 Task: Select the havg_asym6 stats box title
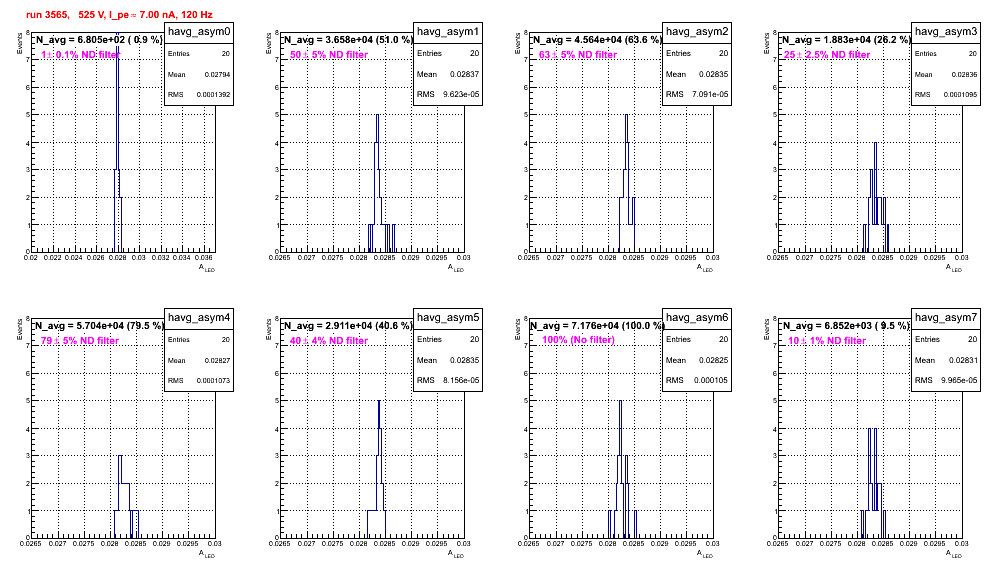697,317
